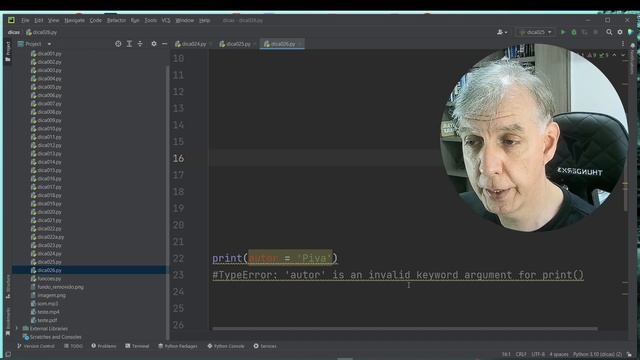Click dica026.py breadcrumb in navigation bar

point(41,32)
